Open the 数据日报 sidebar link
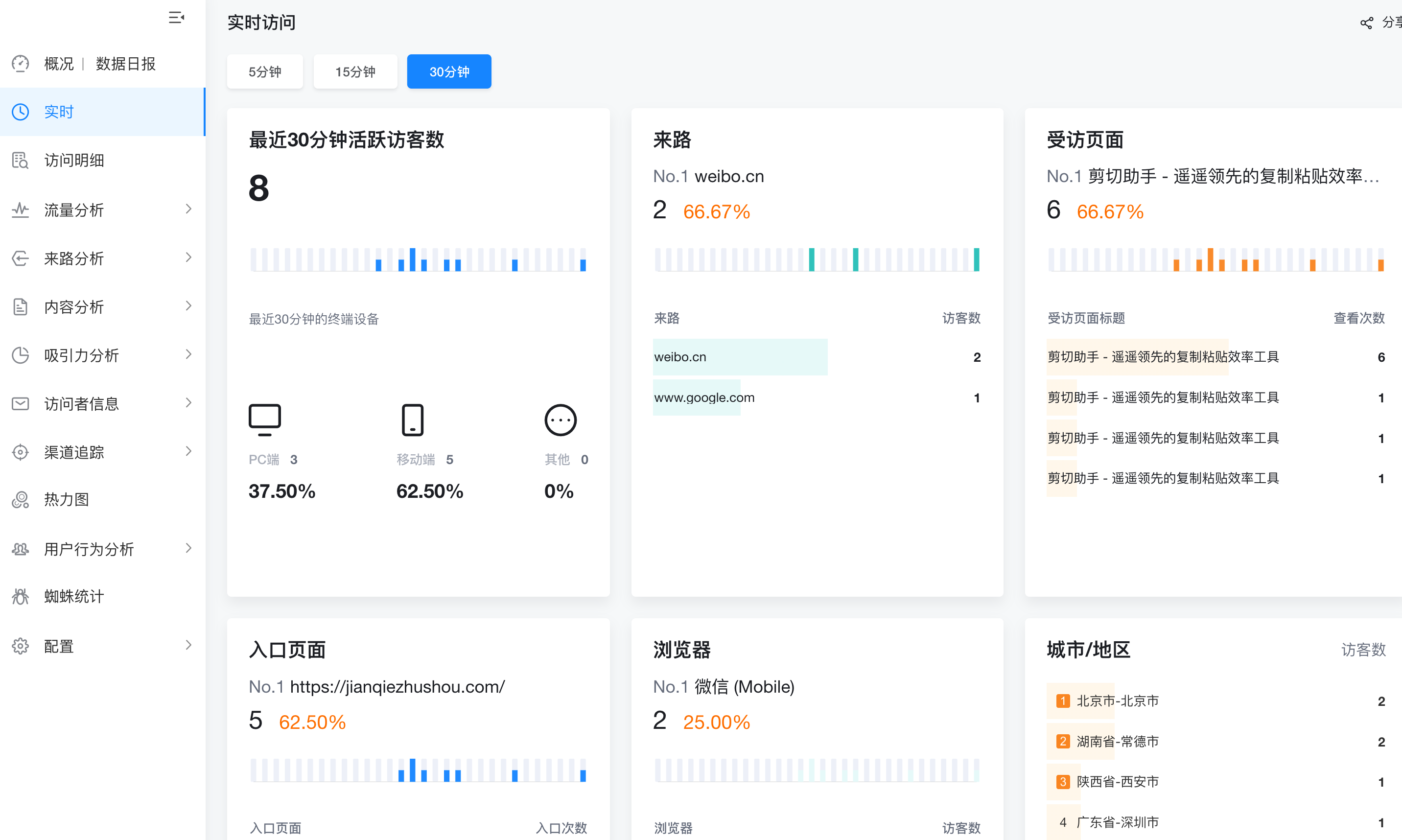The image size is (1402, 840). coord(126,64)
